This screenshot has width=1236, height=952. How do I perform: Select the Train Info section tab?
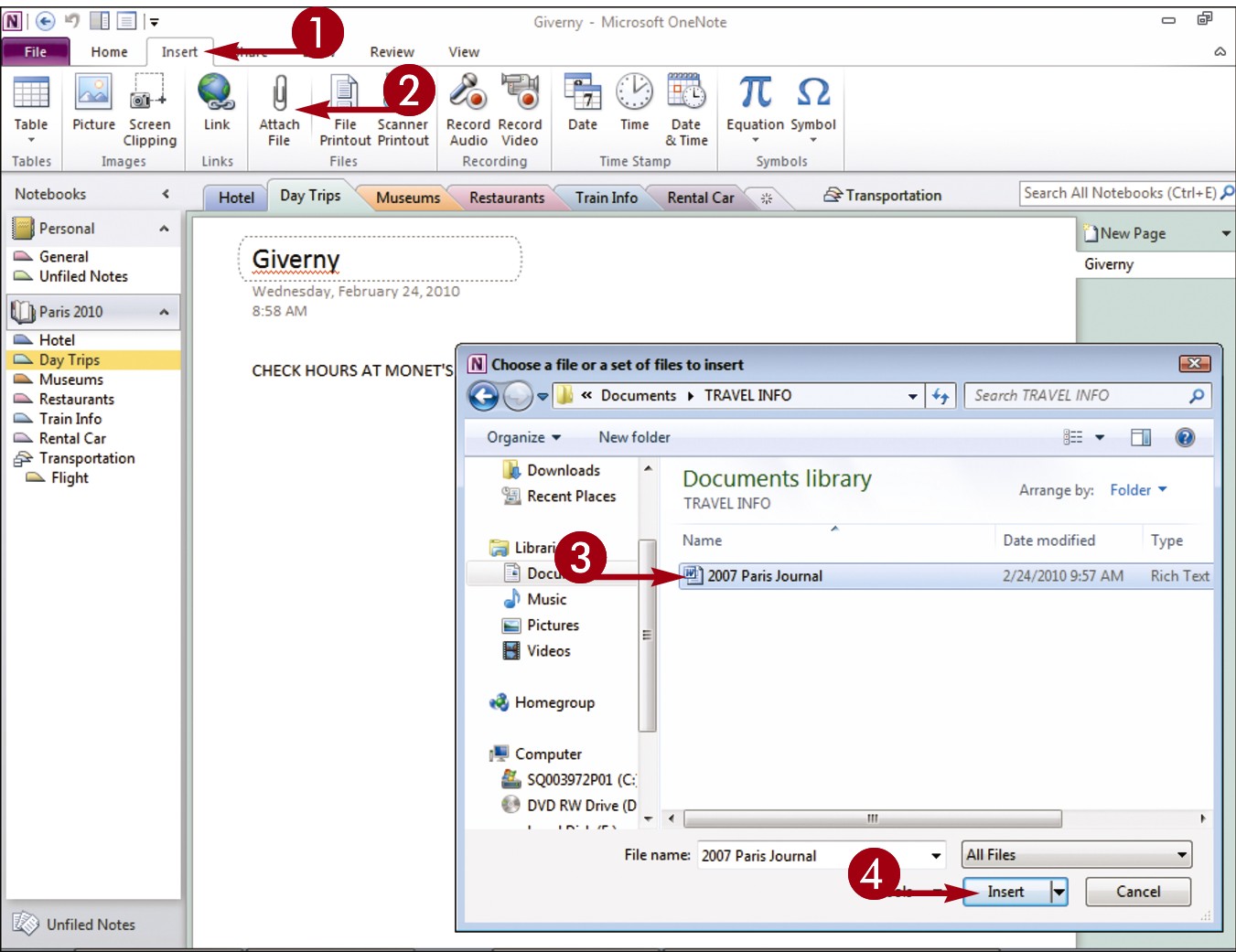click(607, 198)
